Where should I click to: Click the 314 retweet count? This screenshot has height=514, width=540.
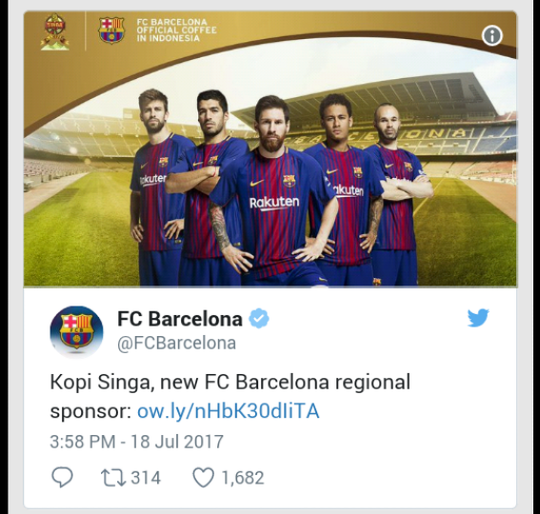[146, 478]
